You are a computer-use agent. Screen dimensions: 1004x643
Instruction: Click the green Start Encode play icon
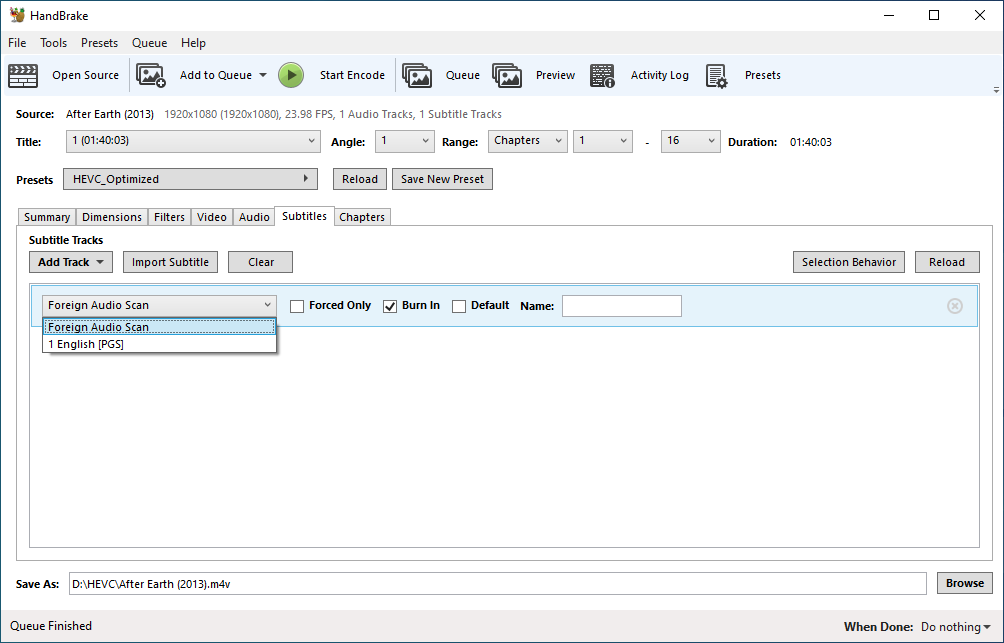291,76
